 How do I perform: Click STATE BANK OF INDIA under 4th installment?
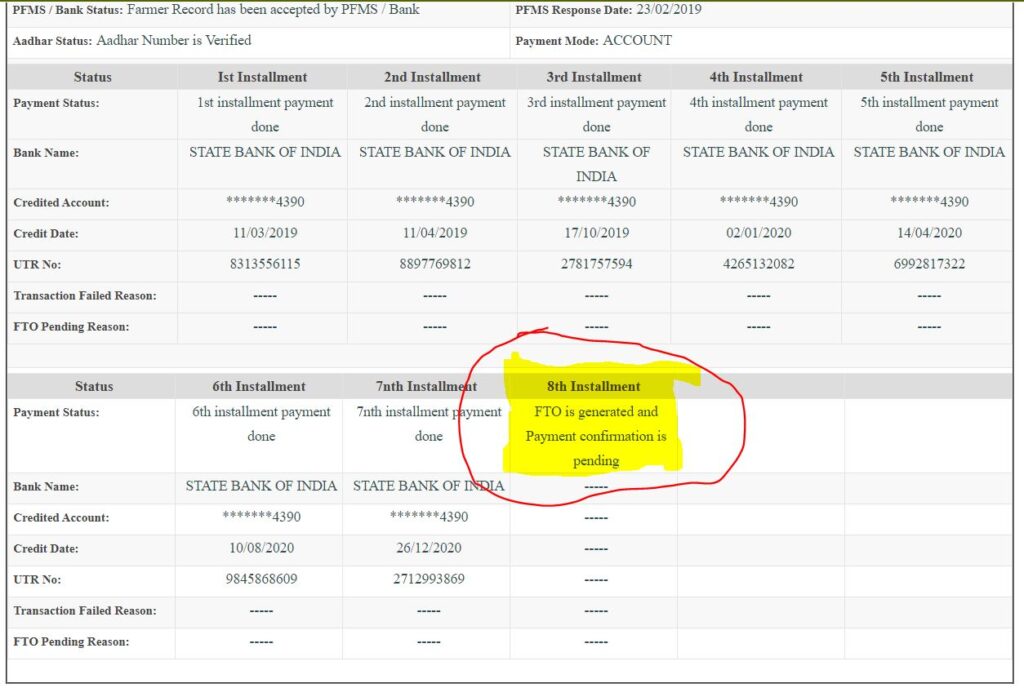coord(758,153)
